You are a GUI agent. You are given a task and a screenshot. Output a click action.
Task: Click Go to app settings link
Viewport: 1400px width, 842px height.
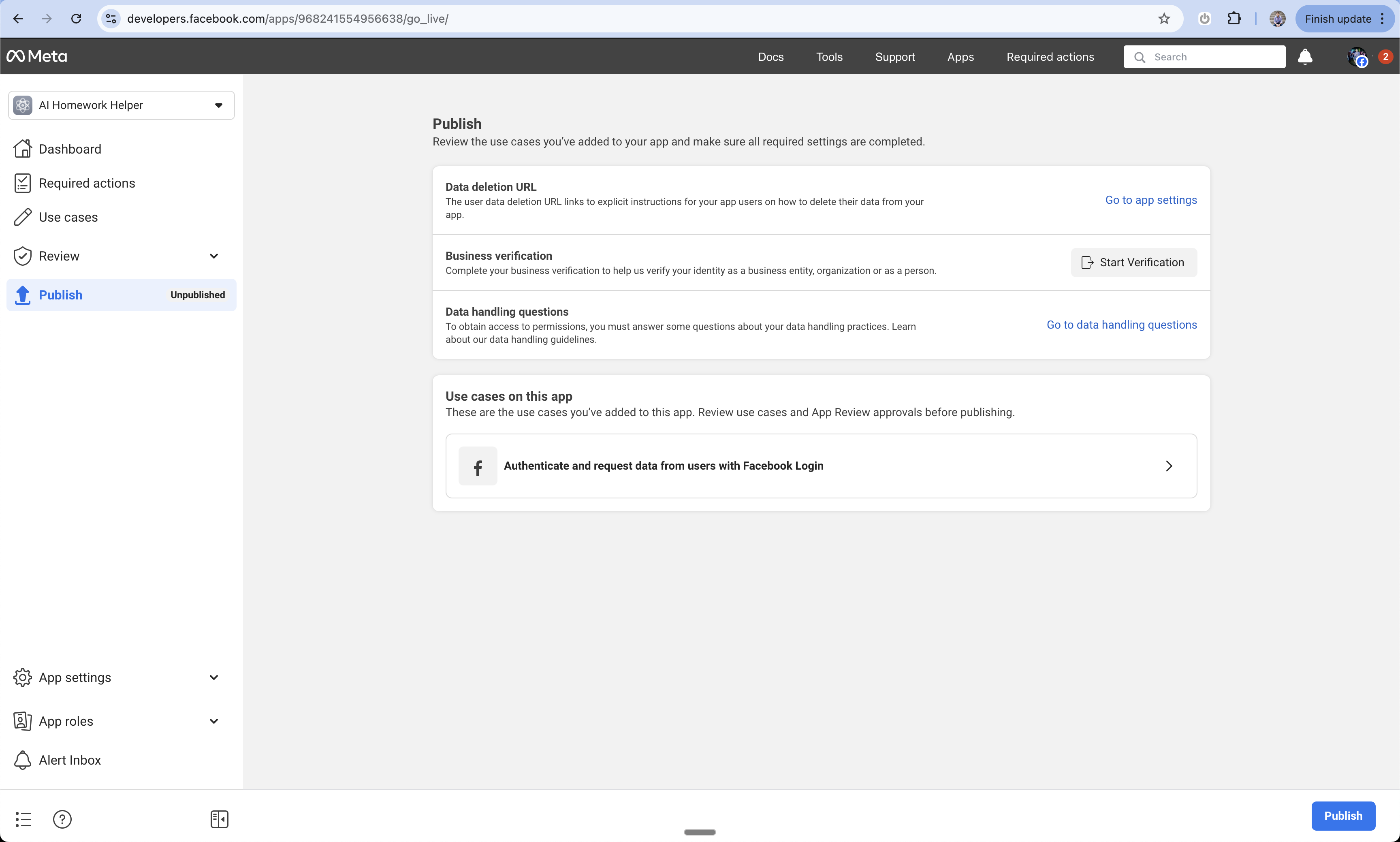point(1151,200)
